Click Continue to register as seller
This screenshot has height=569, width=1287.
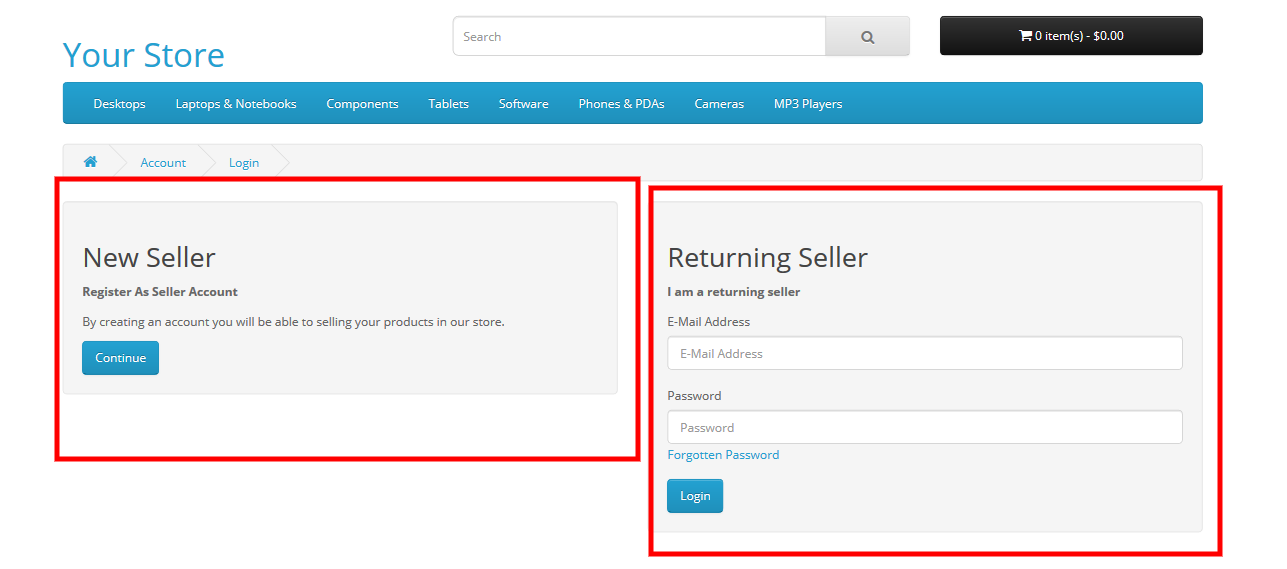point(120,358)
